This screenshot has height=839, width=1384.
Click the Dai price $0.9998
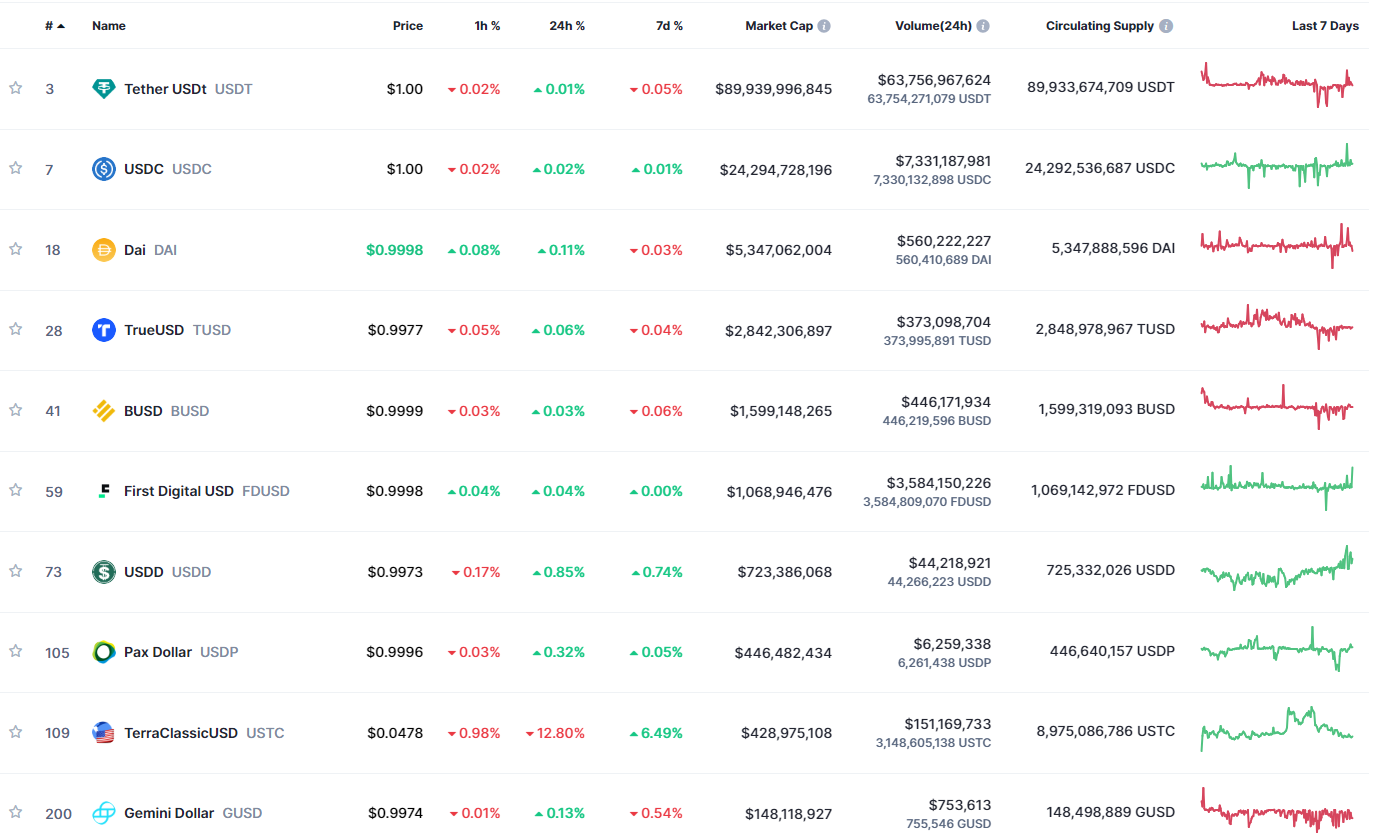click(394, 250)
